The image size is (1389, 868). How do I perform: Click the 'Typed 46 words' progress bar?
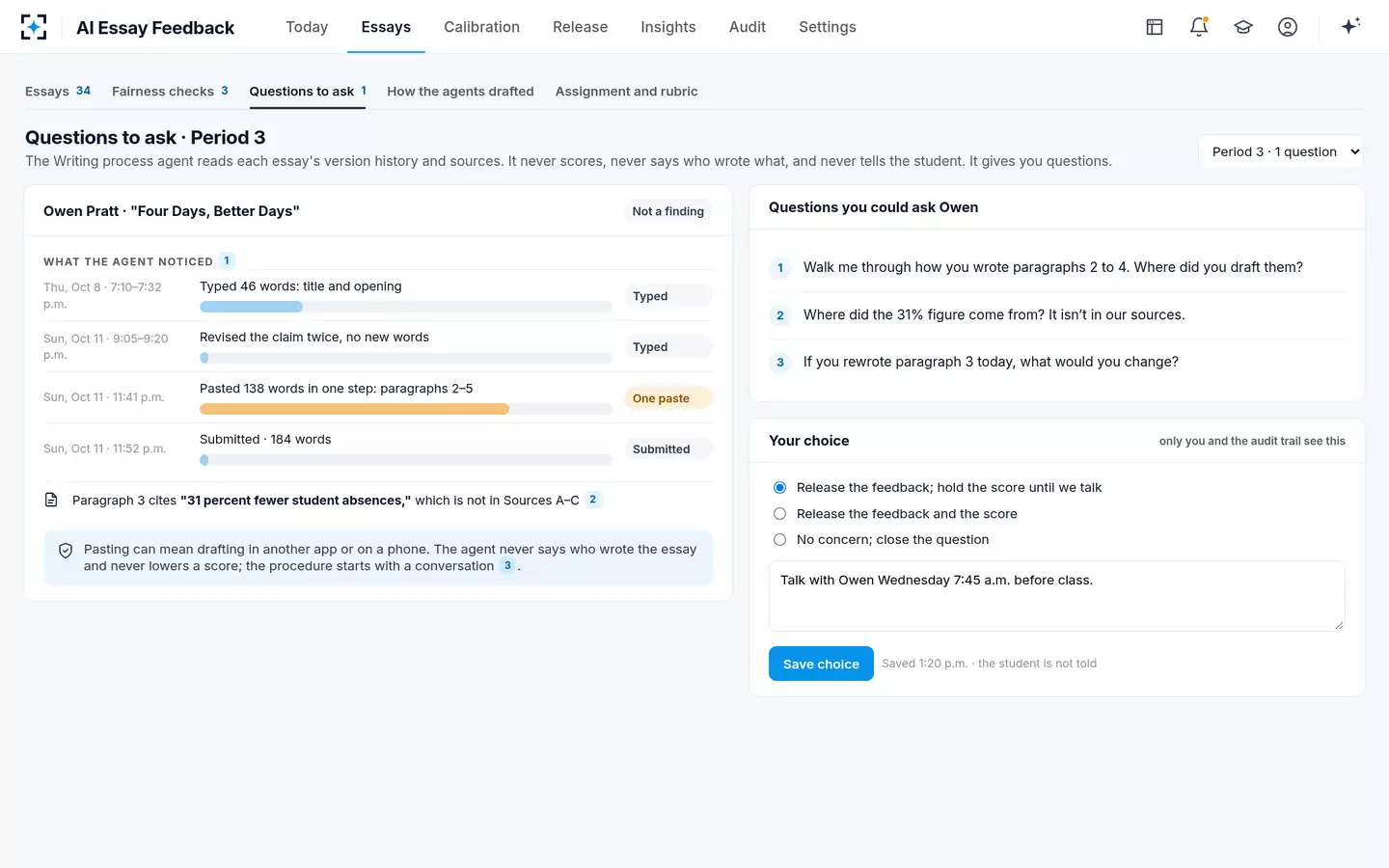tap(406, 307)
